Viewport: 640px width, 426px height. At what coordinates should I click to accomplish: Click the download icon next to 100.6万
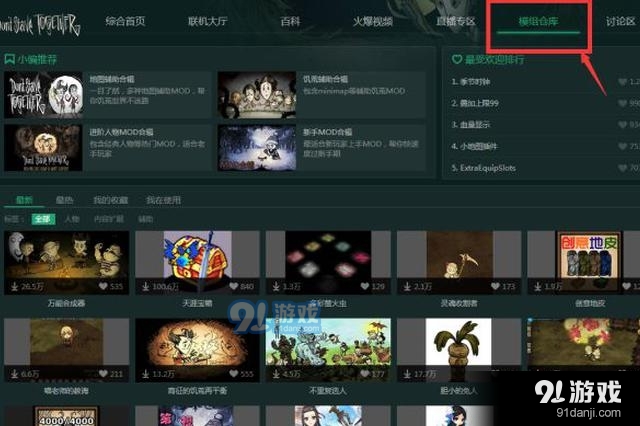click(x=145, y=287)
